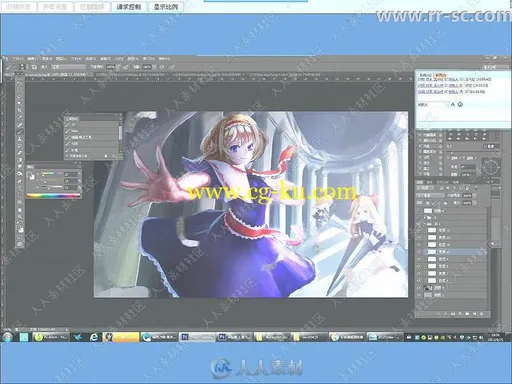
Task: Hide the highlighted layer via its eye icon
Action: point(419,252)
